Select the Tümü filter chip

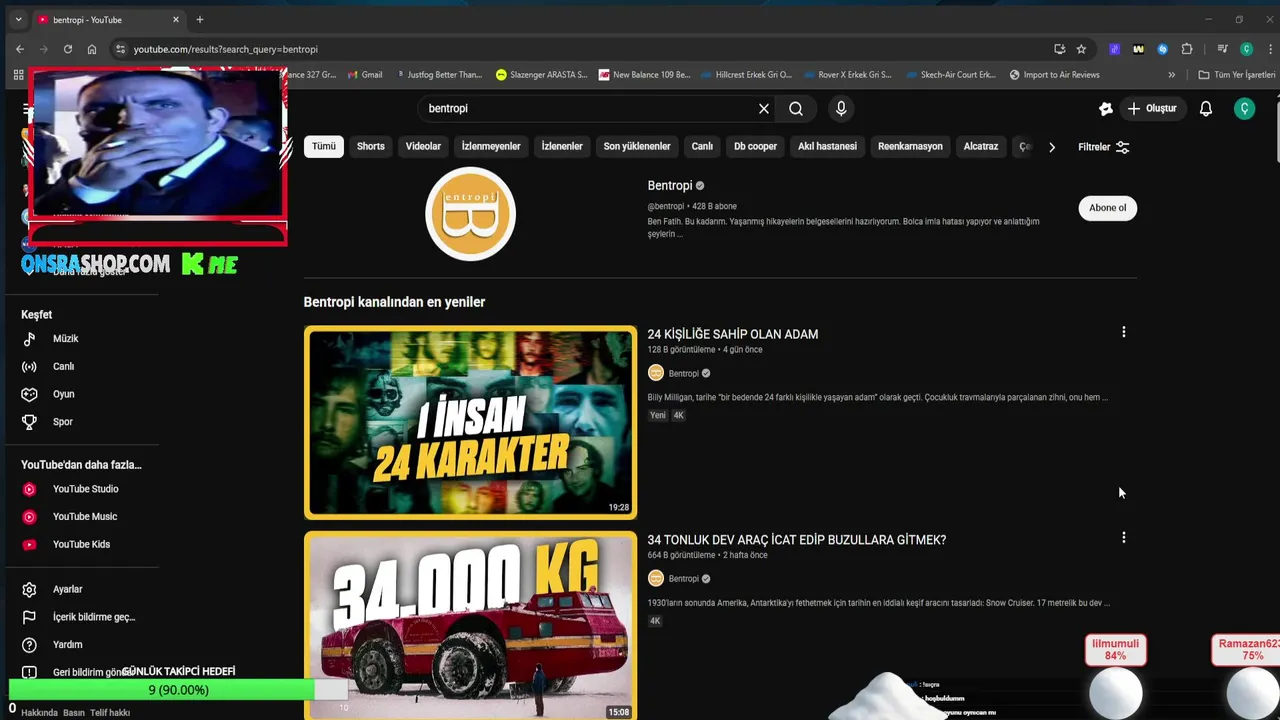pyautogui.click(x=324, y=146)
